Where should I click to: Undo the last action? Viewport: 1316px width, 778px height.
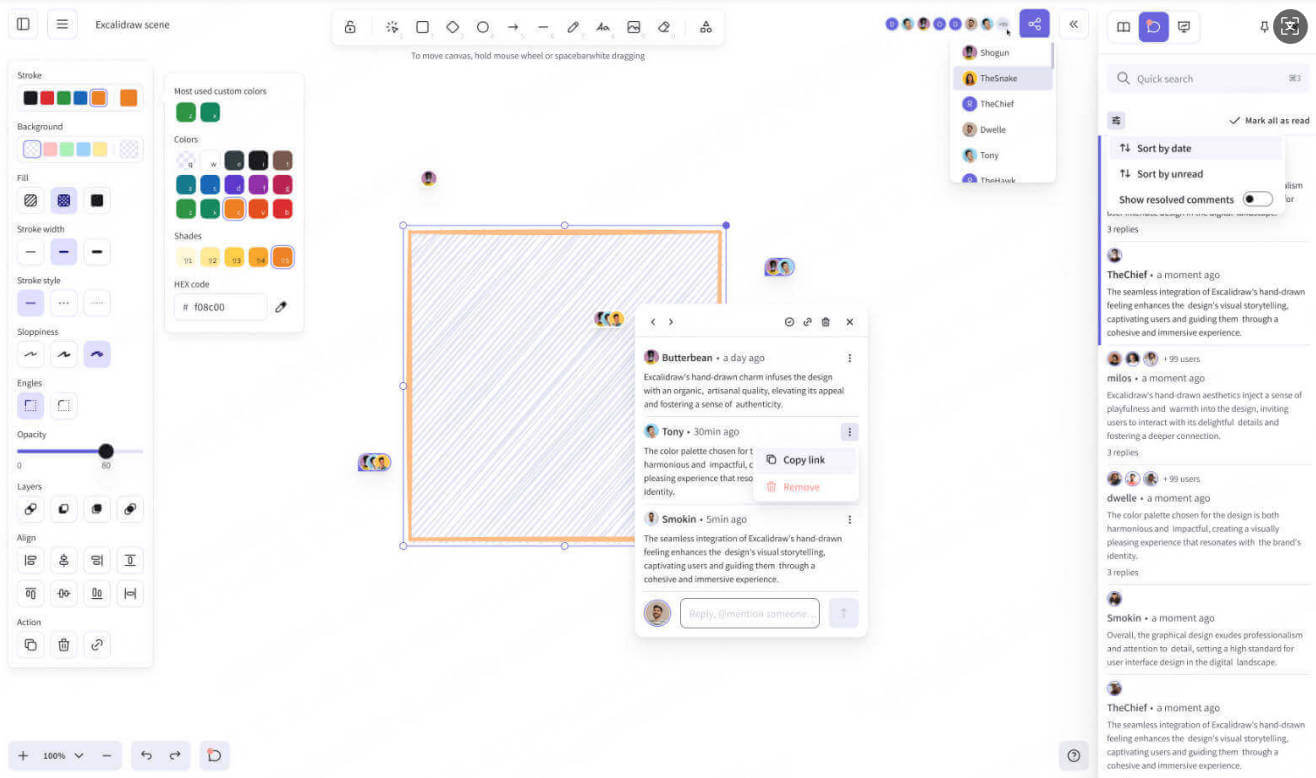click(x=146, y=756)
